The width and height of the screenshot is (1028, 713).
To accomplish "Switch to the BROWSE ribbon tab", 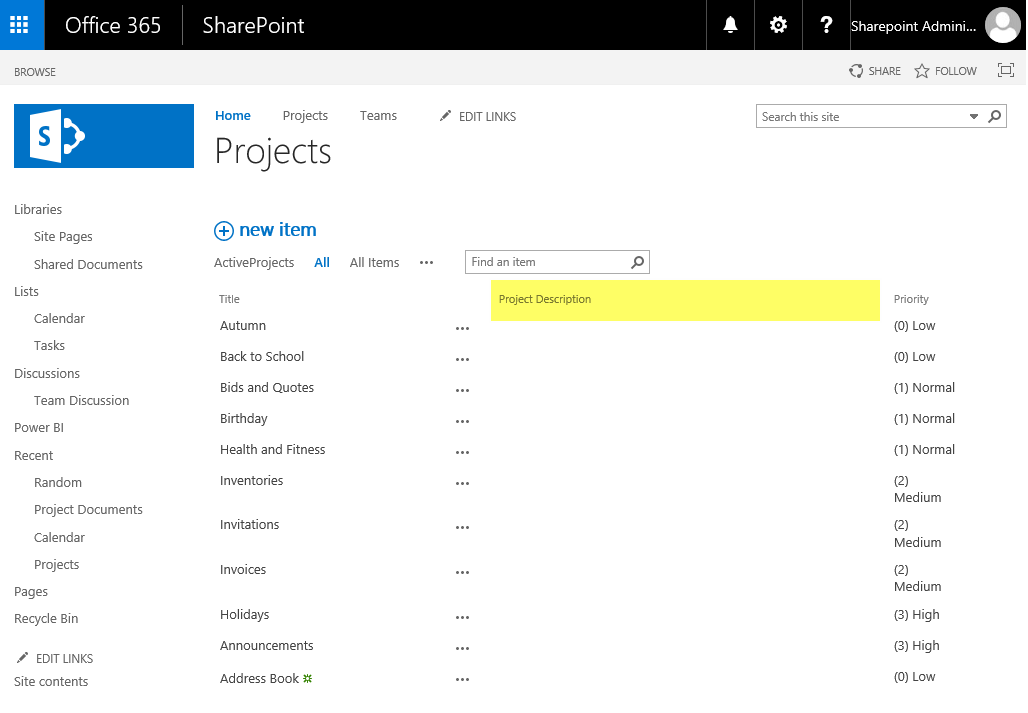I will (36, 71).
